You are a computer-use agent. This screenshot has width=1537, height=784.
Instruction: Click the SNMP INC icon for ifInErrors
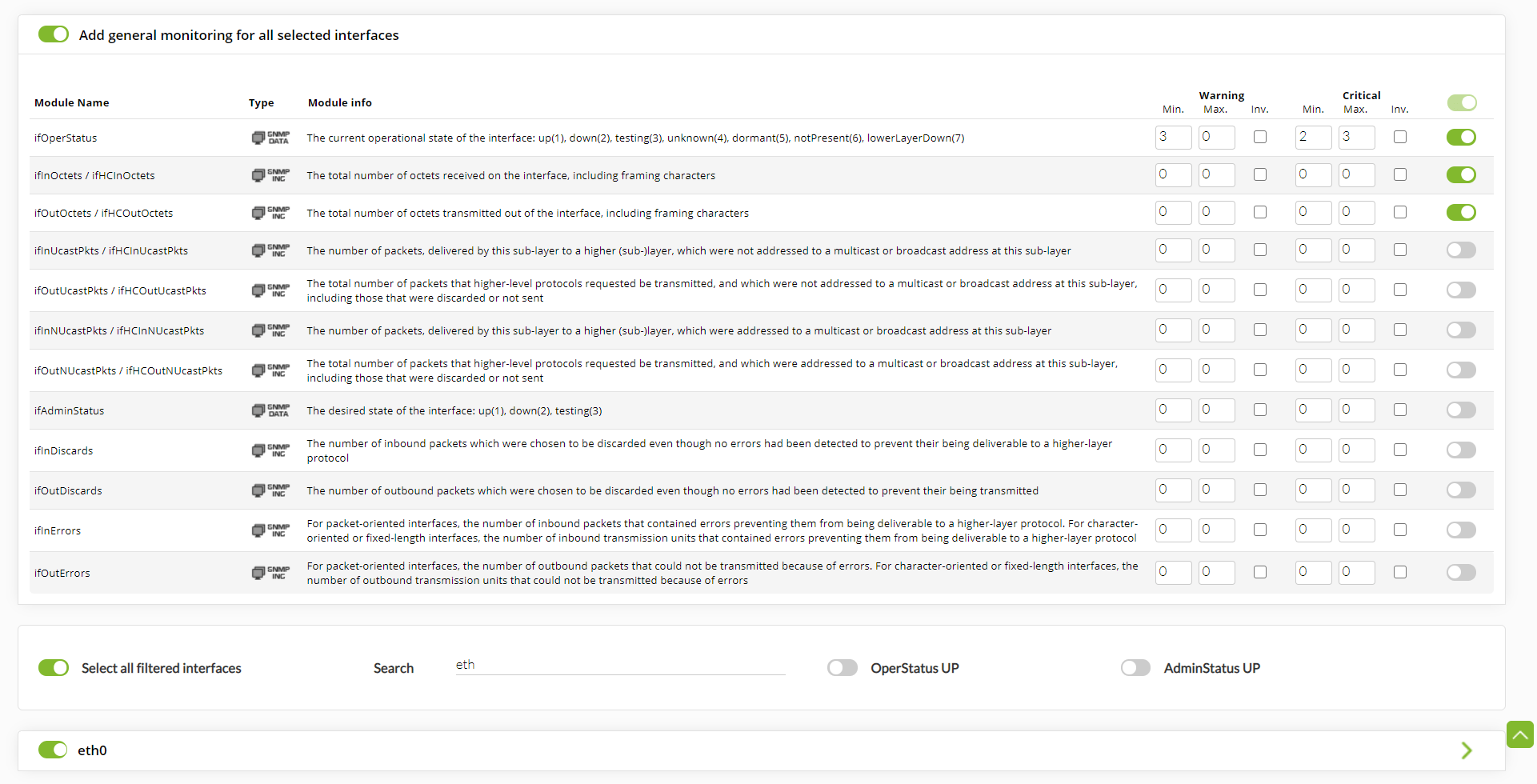coord(270,530)
